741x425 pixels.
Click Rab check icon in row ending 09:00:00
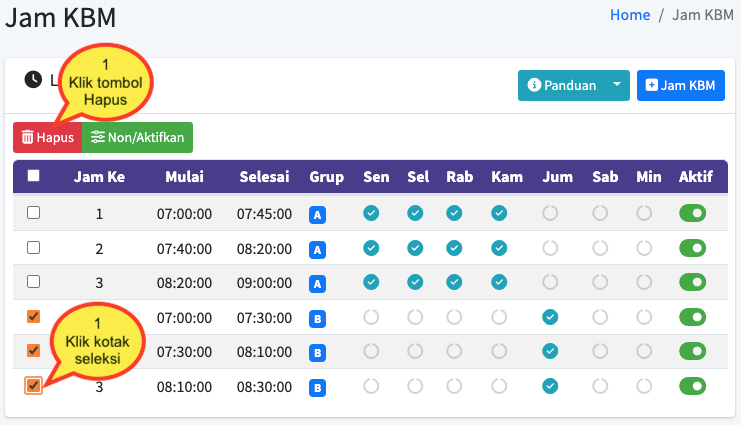coord(454,282)
